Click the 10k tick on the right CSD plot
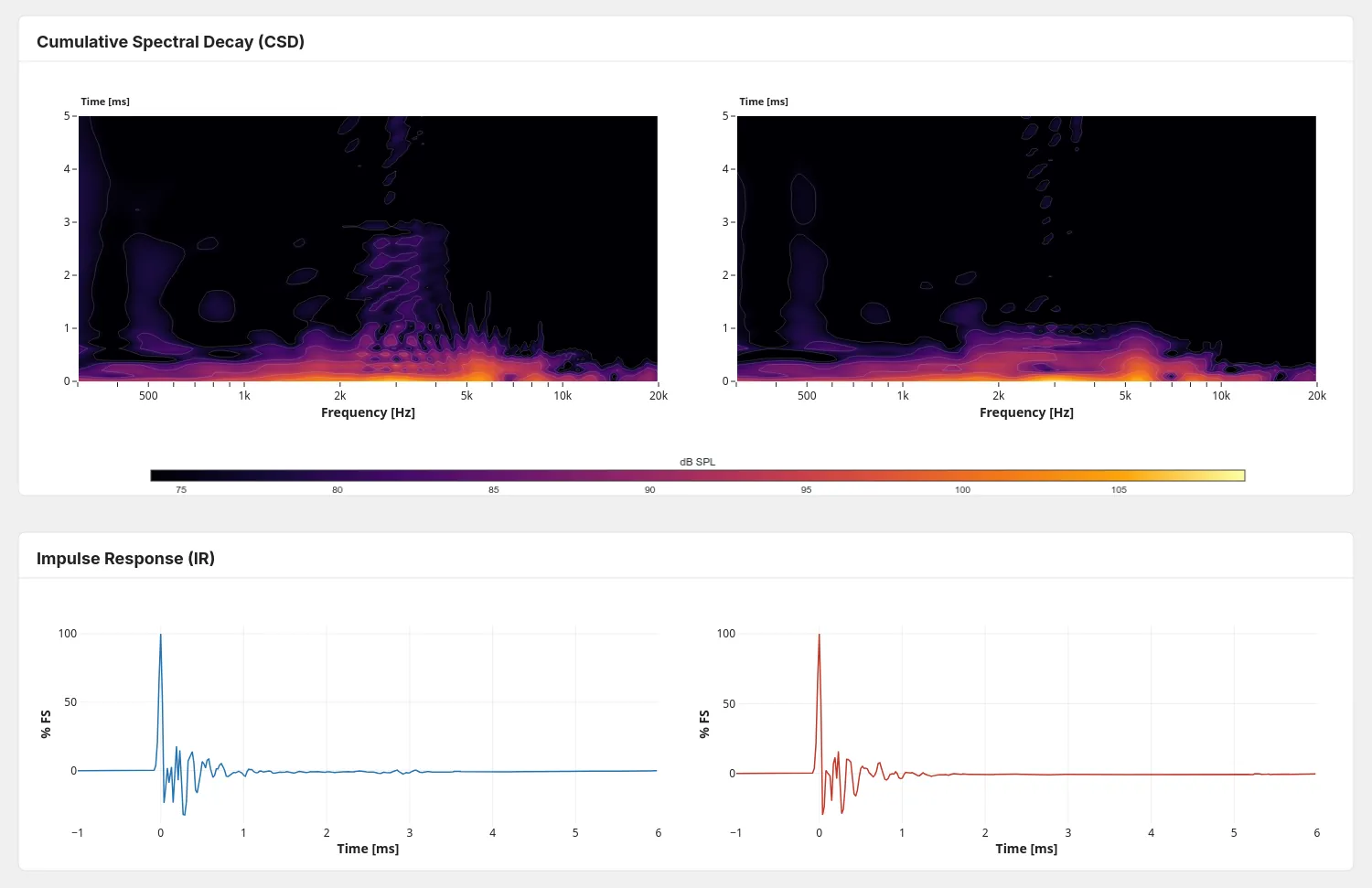Viewport: 1372px width, 888px height. click(1221, 396)
